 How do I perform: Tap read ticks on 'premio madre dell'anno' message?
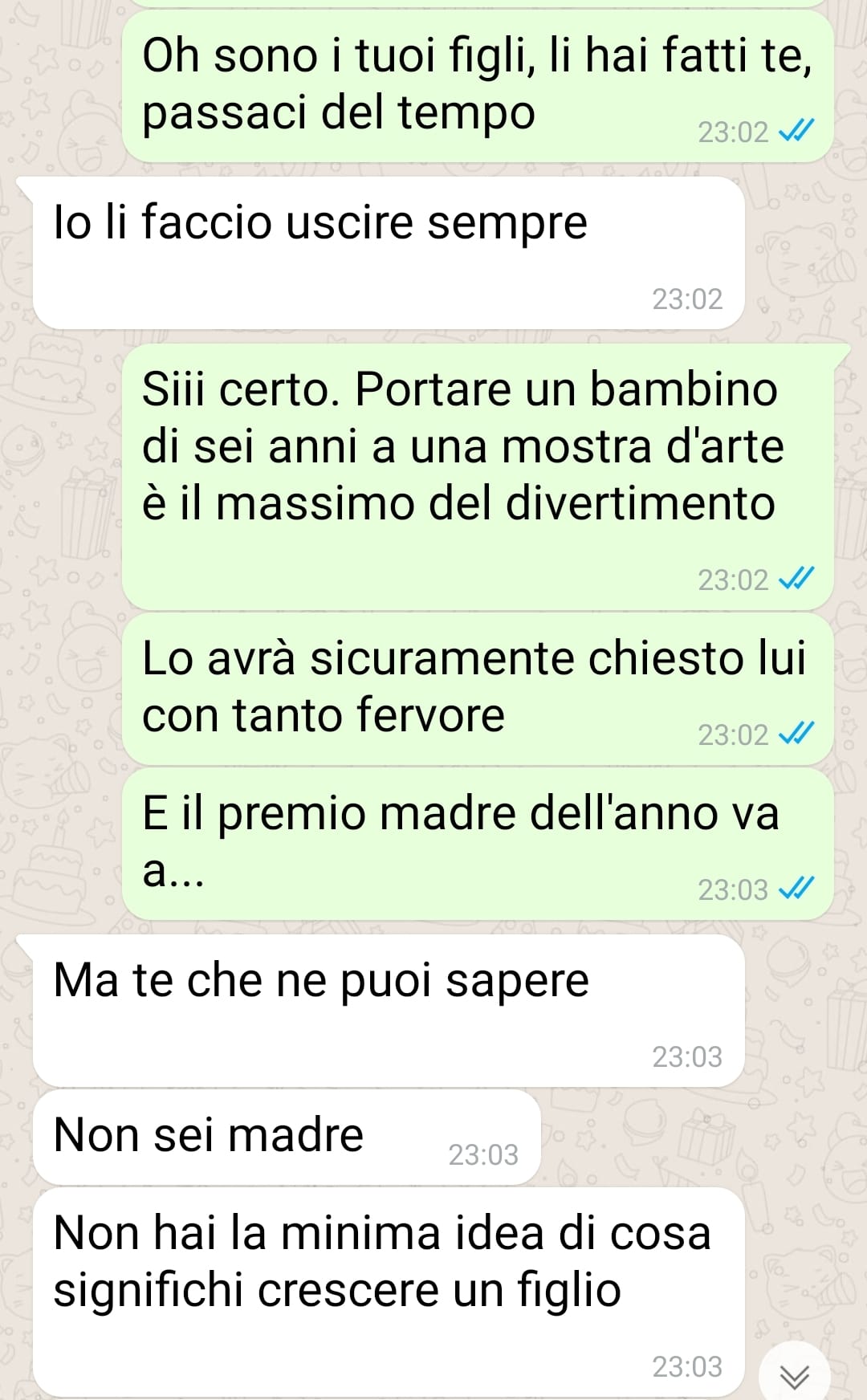pyautogui.click(x=797, y=888)
